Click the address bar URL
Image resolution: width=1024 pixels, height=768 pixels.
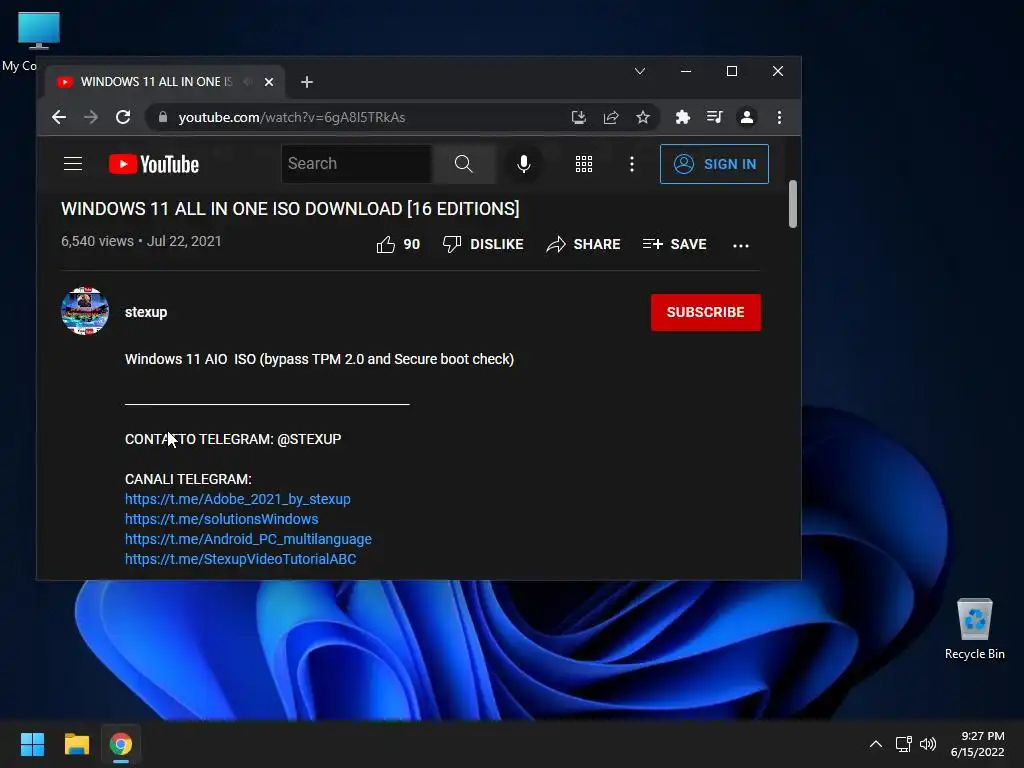click(292, 117)
